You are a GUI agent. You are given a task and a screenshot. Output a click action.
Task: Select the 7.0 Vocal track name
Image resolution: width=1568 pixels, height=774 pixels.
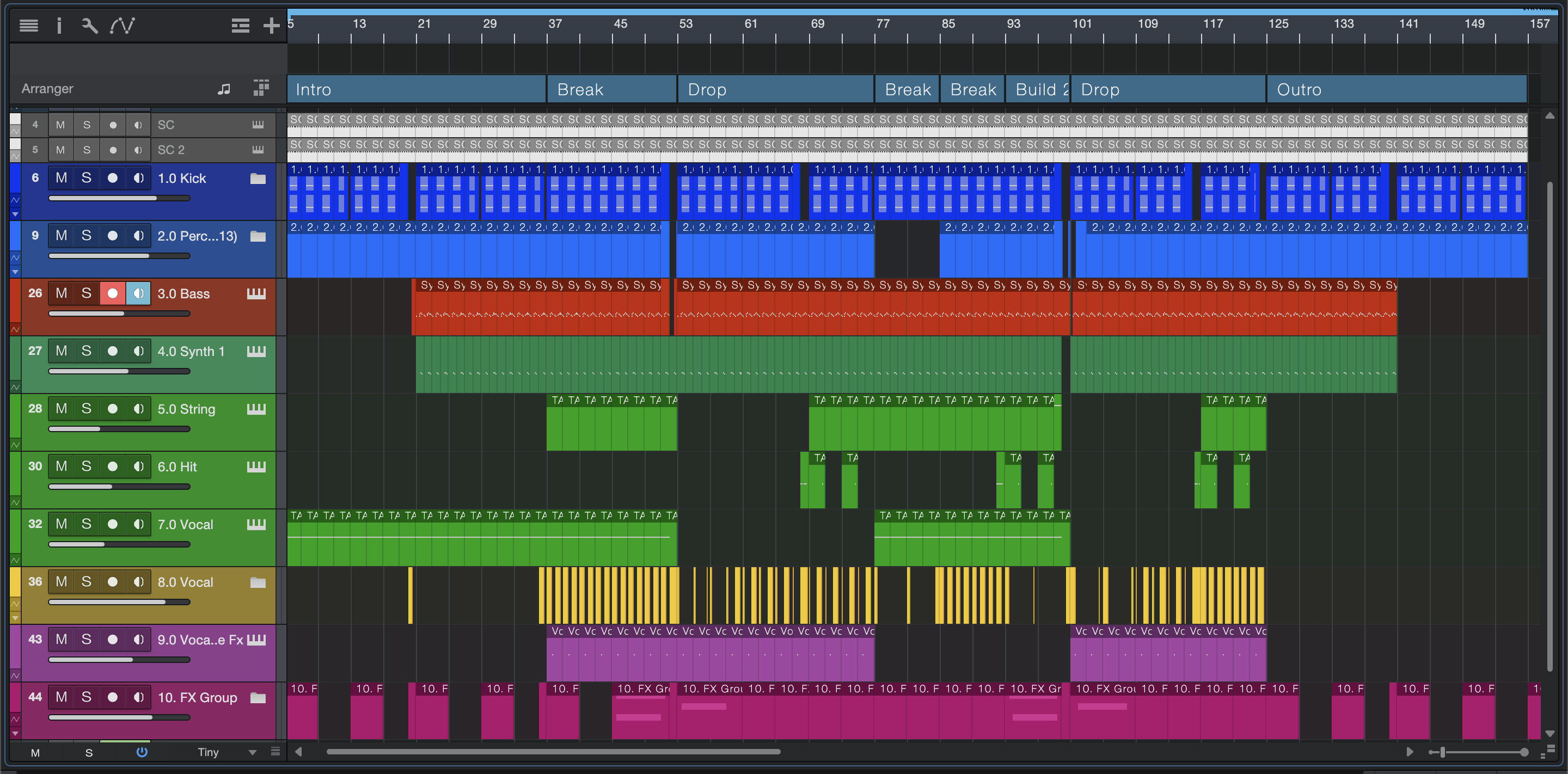click(x=185, y=525)
